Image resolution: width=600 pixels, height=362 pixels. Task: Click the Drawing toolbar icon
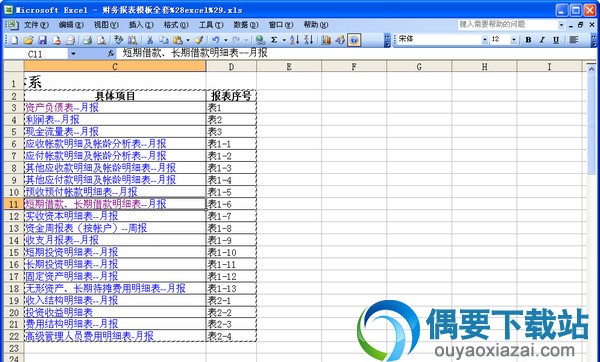coord(340,40)
